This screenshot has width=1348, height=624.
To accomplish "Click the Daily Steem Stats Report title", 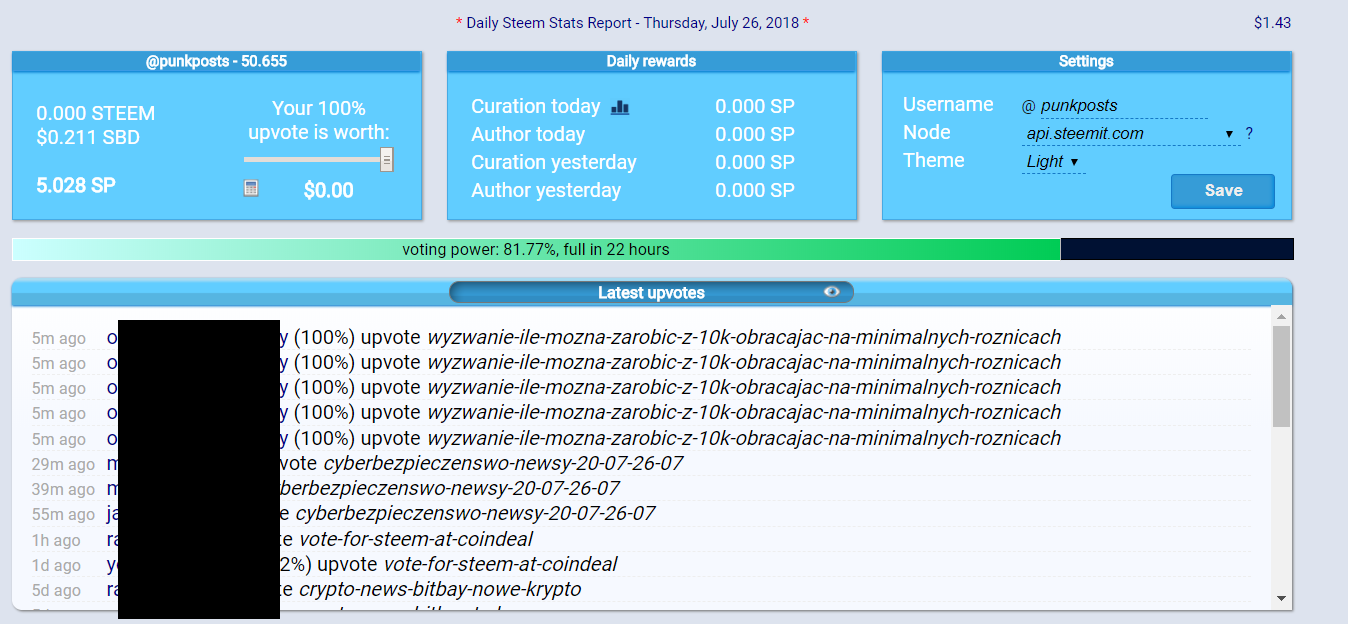I will (632, 22).
